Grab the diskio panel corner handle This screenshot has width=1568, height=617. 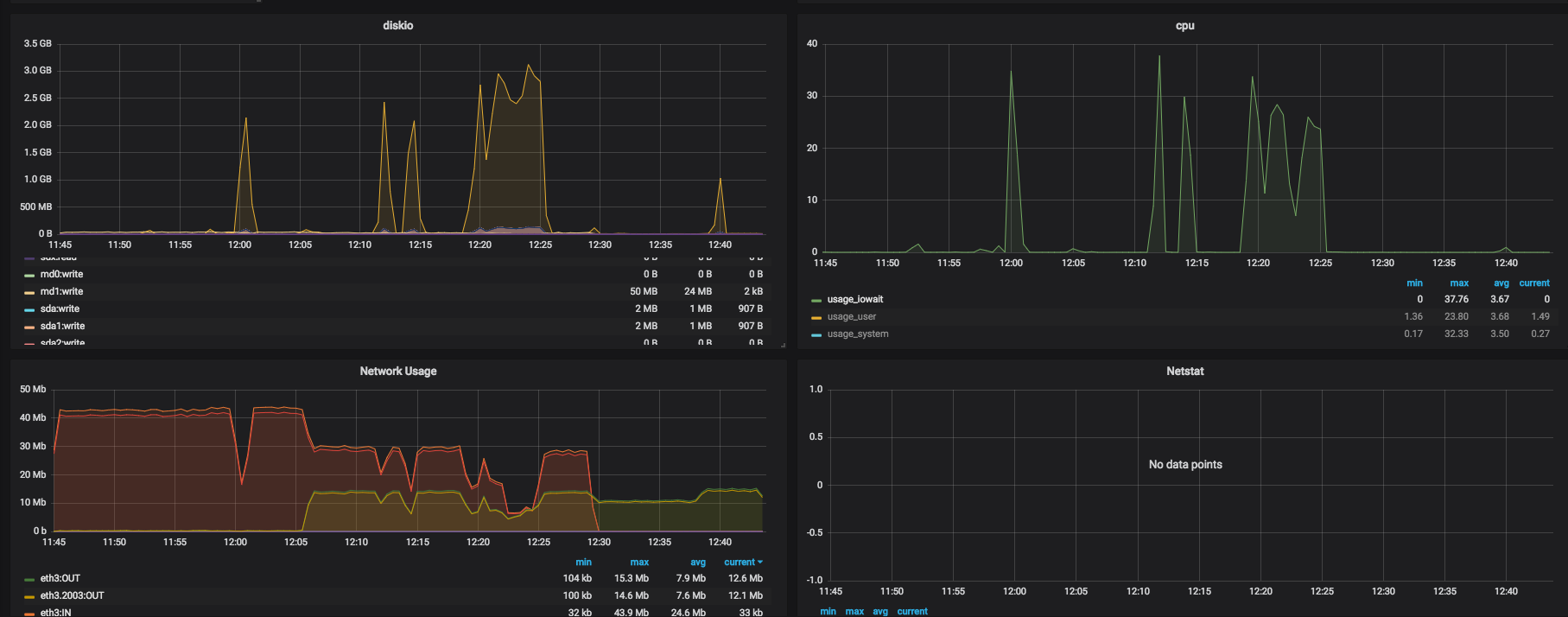783,345
